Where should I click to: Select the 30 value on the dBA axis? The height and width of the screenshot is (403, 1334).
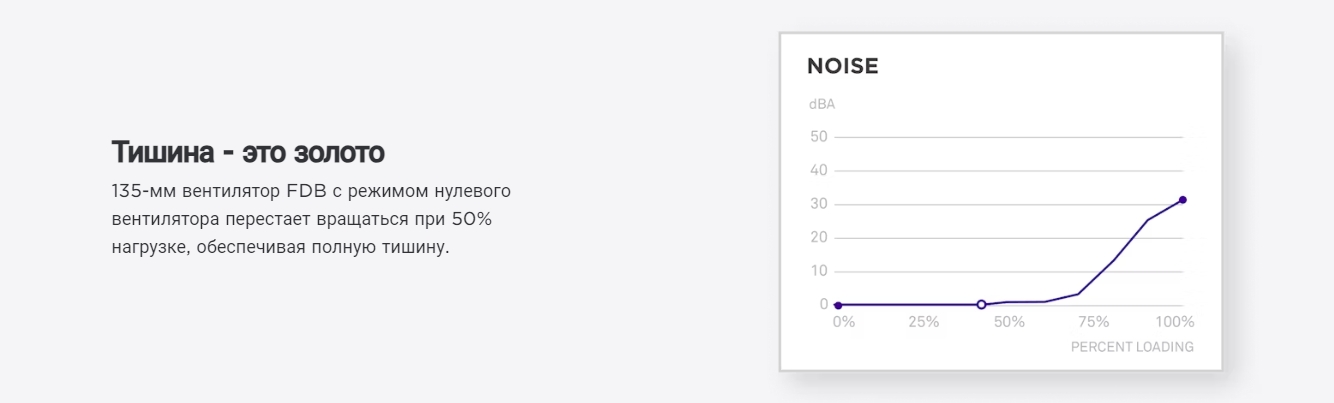click(819, 204)
